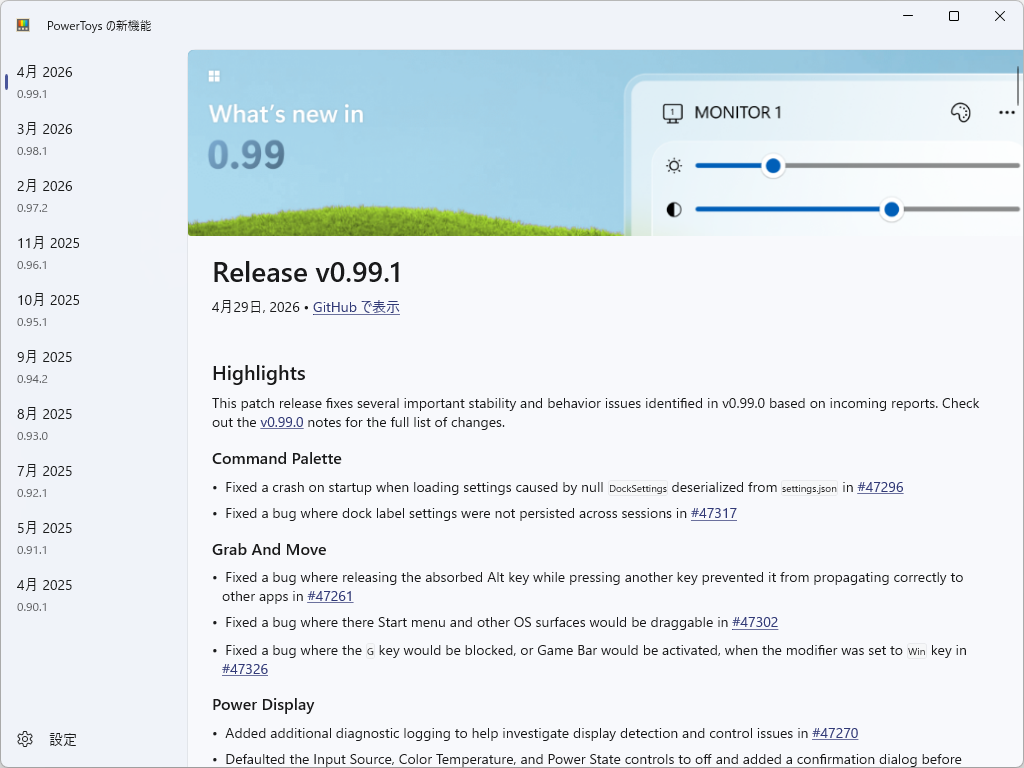The height and width of the screenshot is (768, 1024).
Task: Click the Win key code label
Action: pyautogui.click(x=916, y=651)
